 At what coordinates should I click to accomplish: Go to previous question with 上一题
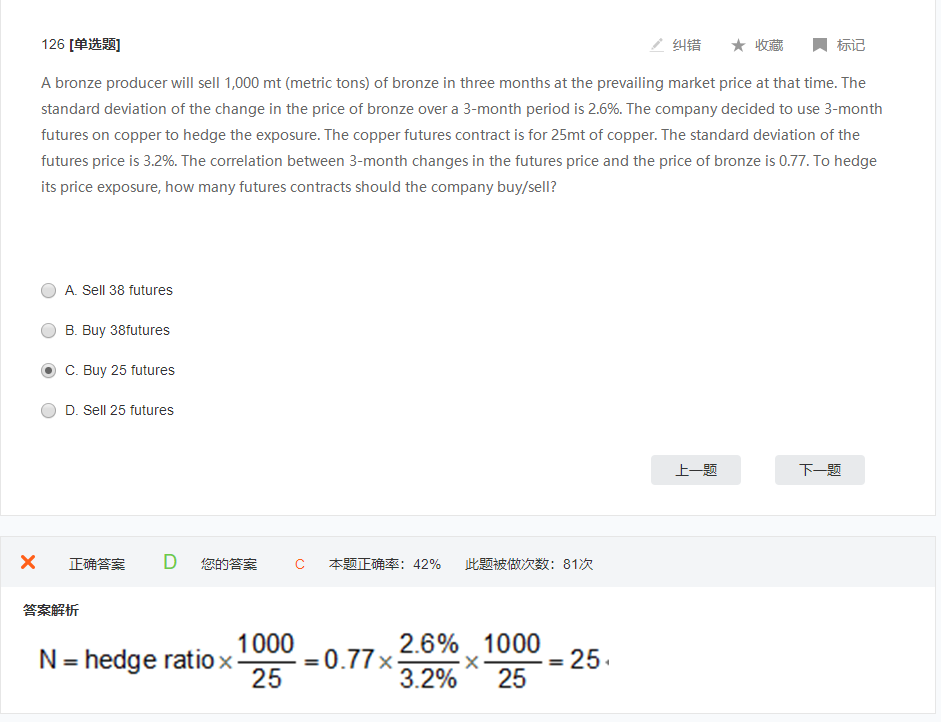coord(695,470)
